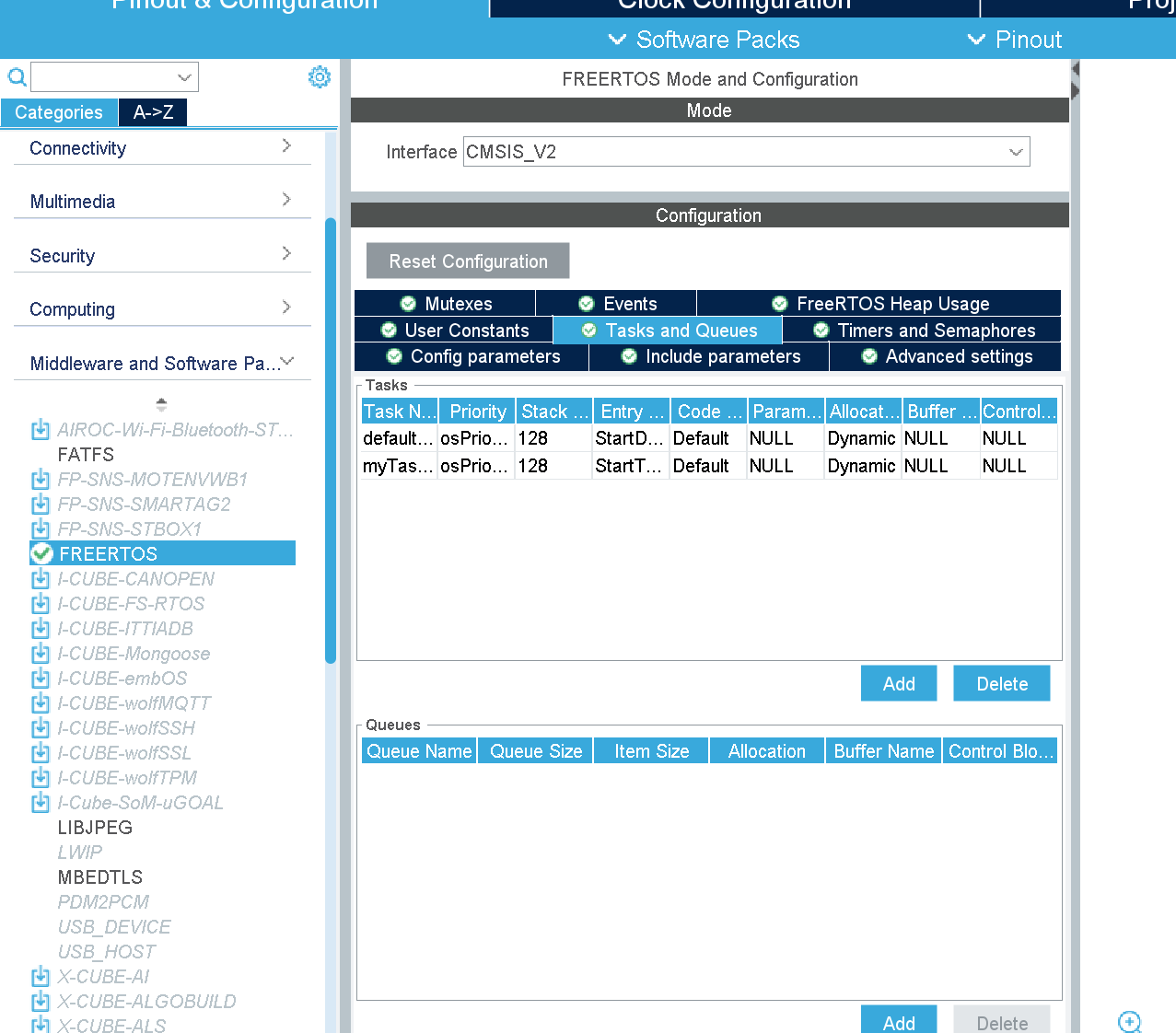Screen dimensions: 1176x1033
Task: Click download icon next to I-CUBE-wolfTPM
Action: pos(41,778)
